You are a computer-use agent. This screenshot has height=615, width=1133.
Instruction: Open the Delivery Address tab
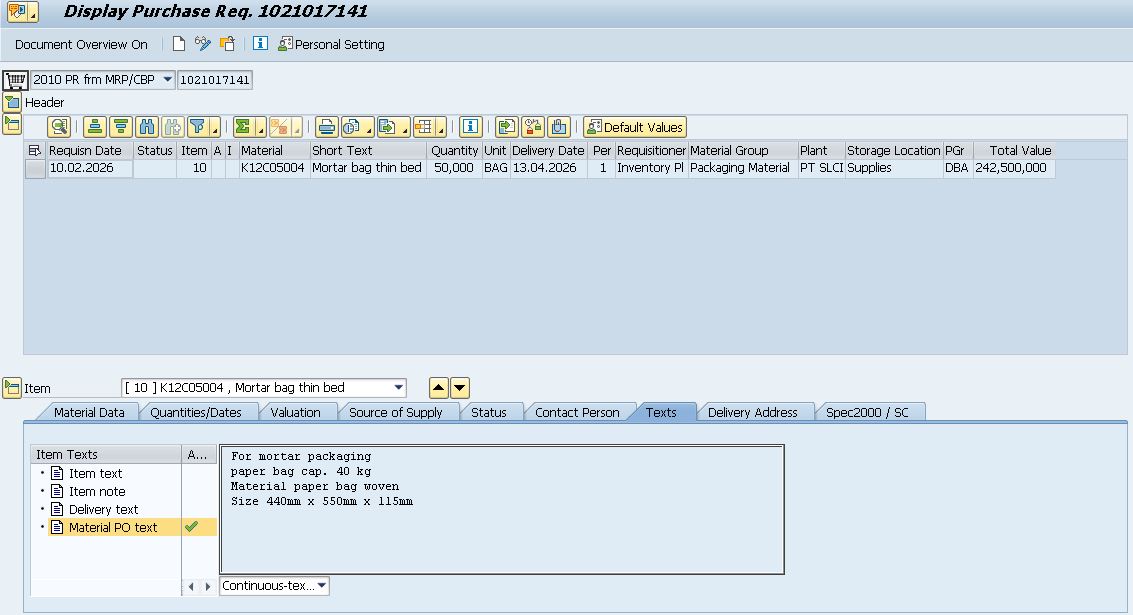pyautogui.click(x=752, y=412)
